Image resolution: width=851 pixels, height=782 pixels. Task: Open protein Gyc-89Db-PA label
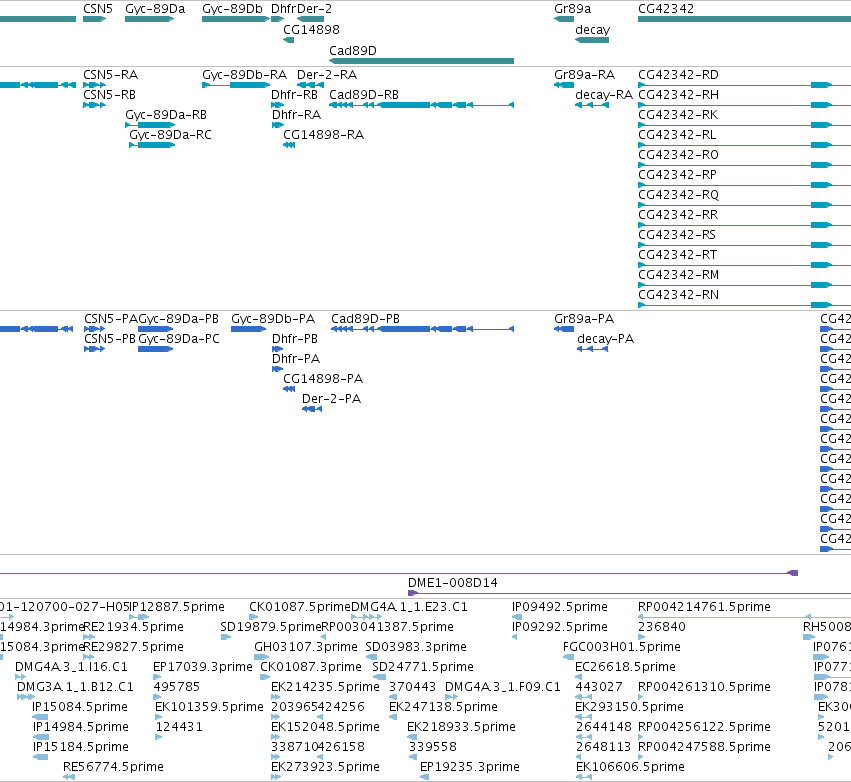click(273, 319)
